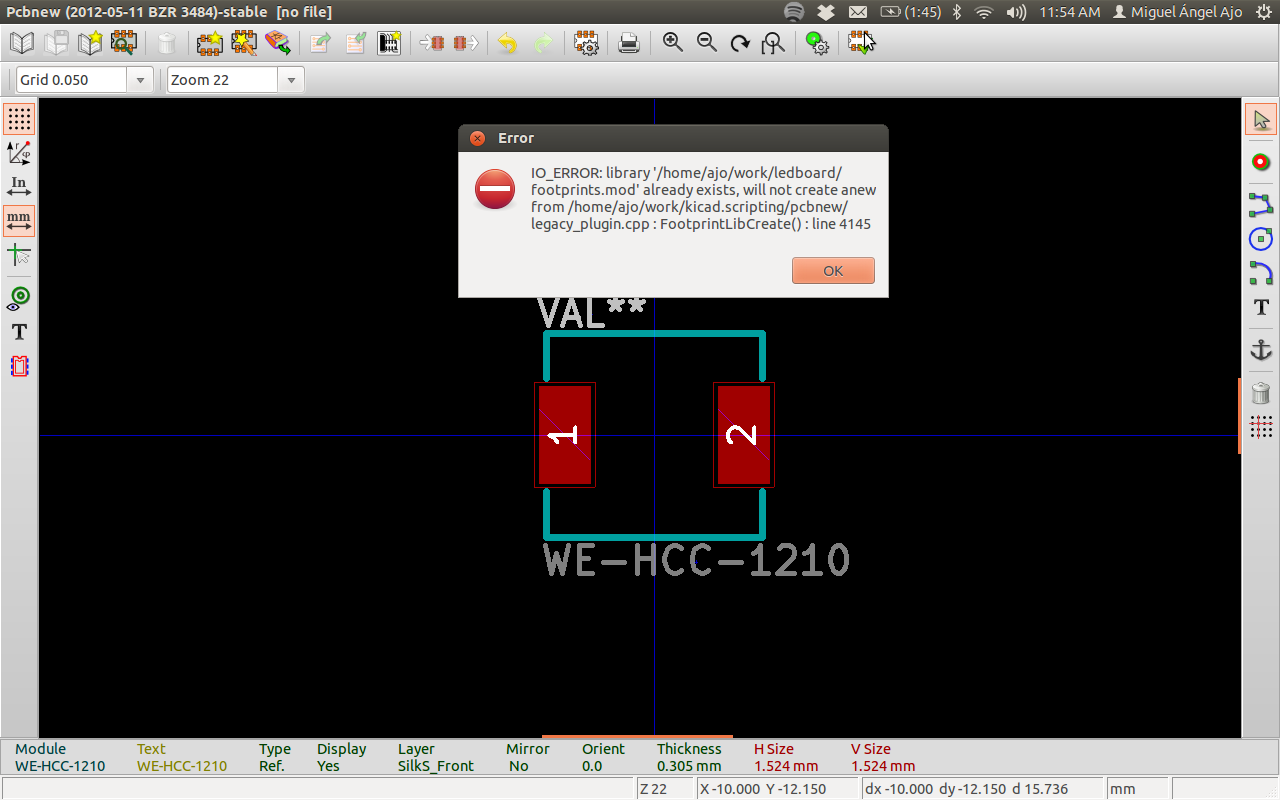
Task: Toggle grid display visibility
Action: click(19, 119)
